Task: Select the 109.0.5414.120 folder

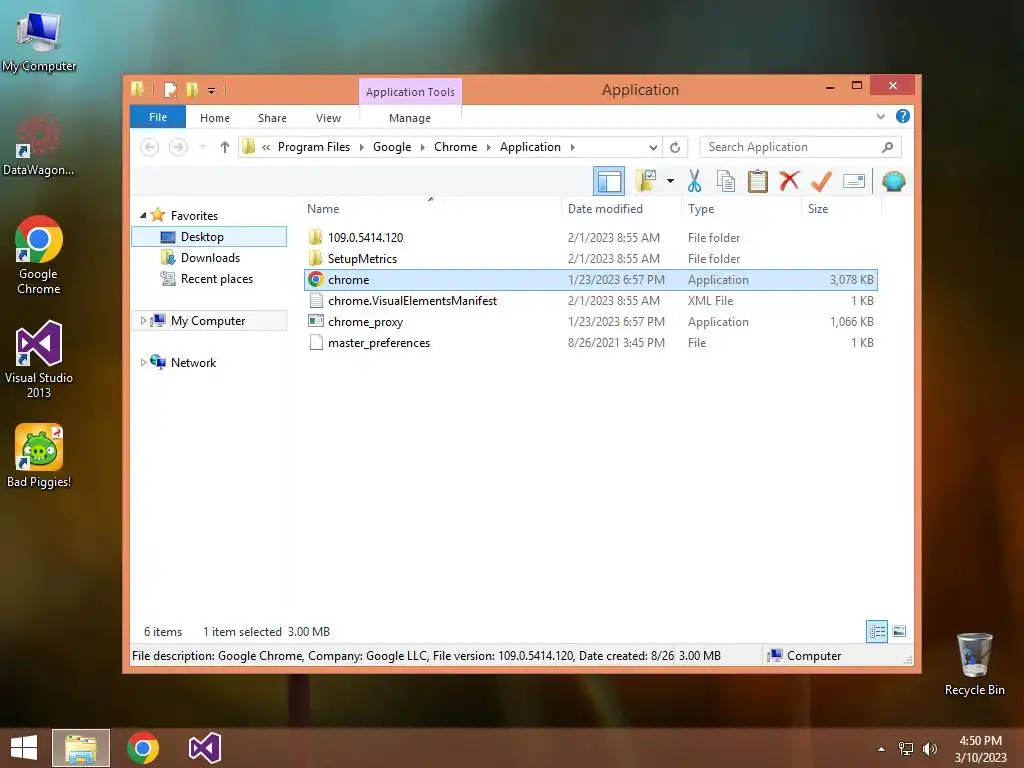Action: pyautogui.click(x=591, y=238)
